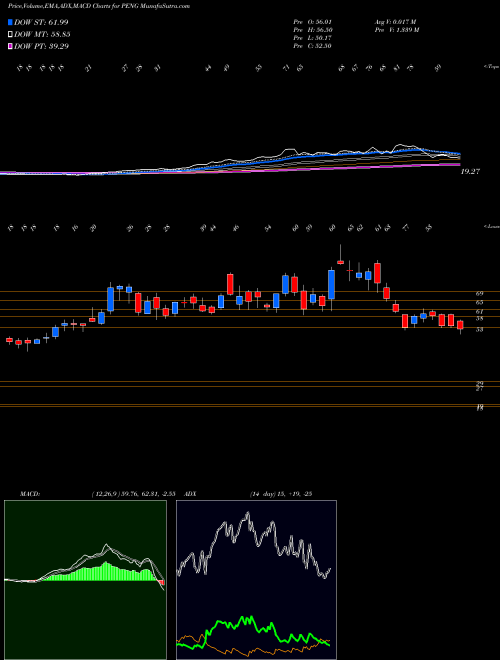500x660 pixels.
Task: Click the 19.27 label on EMA chart
Action: click(471, 172)
